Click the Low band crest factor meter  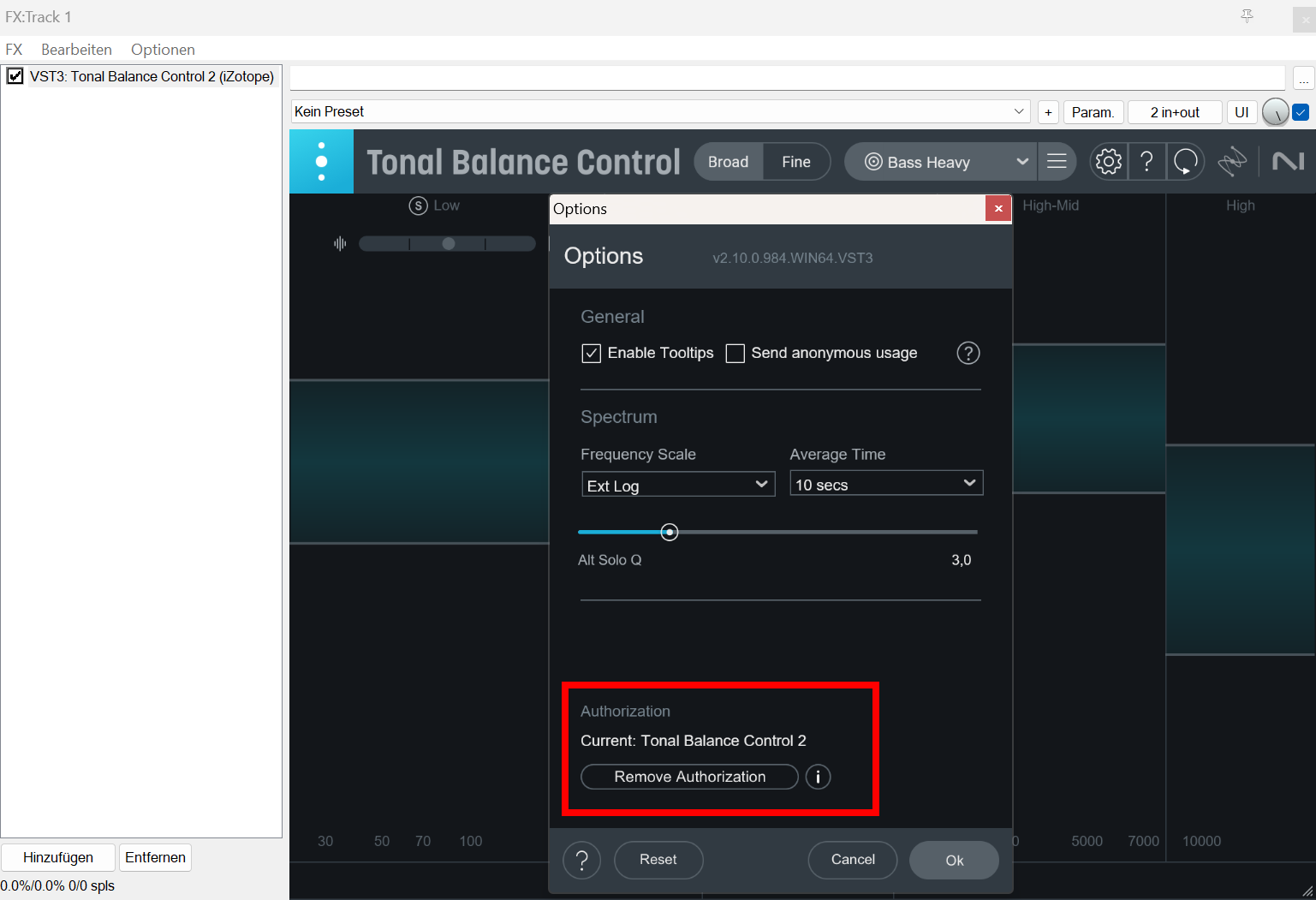point(447,244)
